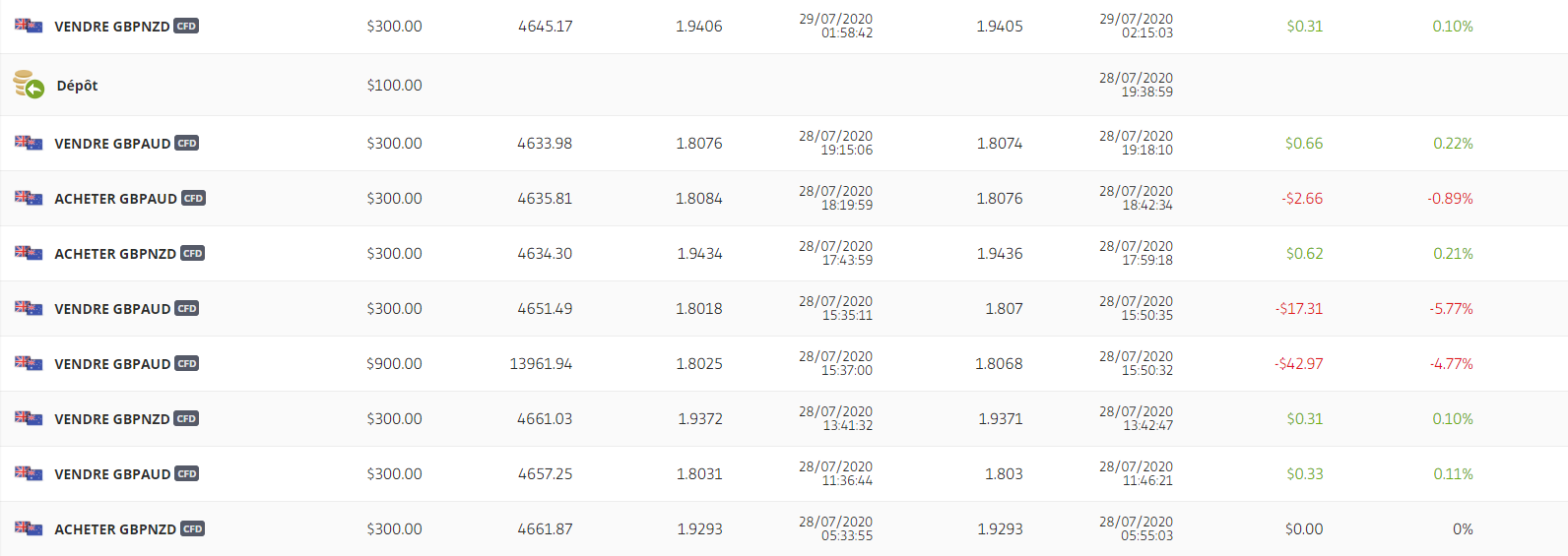Screen dimensions: 1568x556
Task: Click the flag icon of the $900.00 GBPAUD trade
Action: point(29,363)
